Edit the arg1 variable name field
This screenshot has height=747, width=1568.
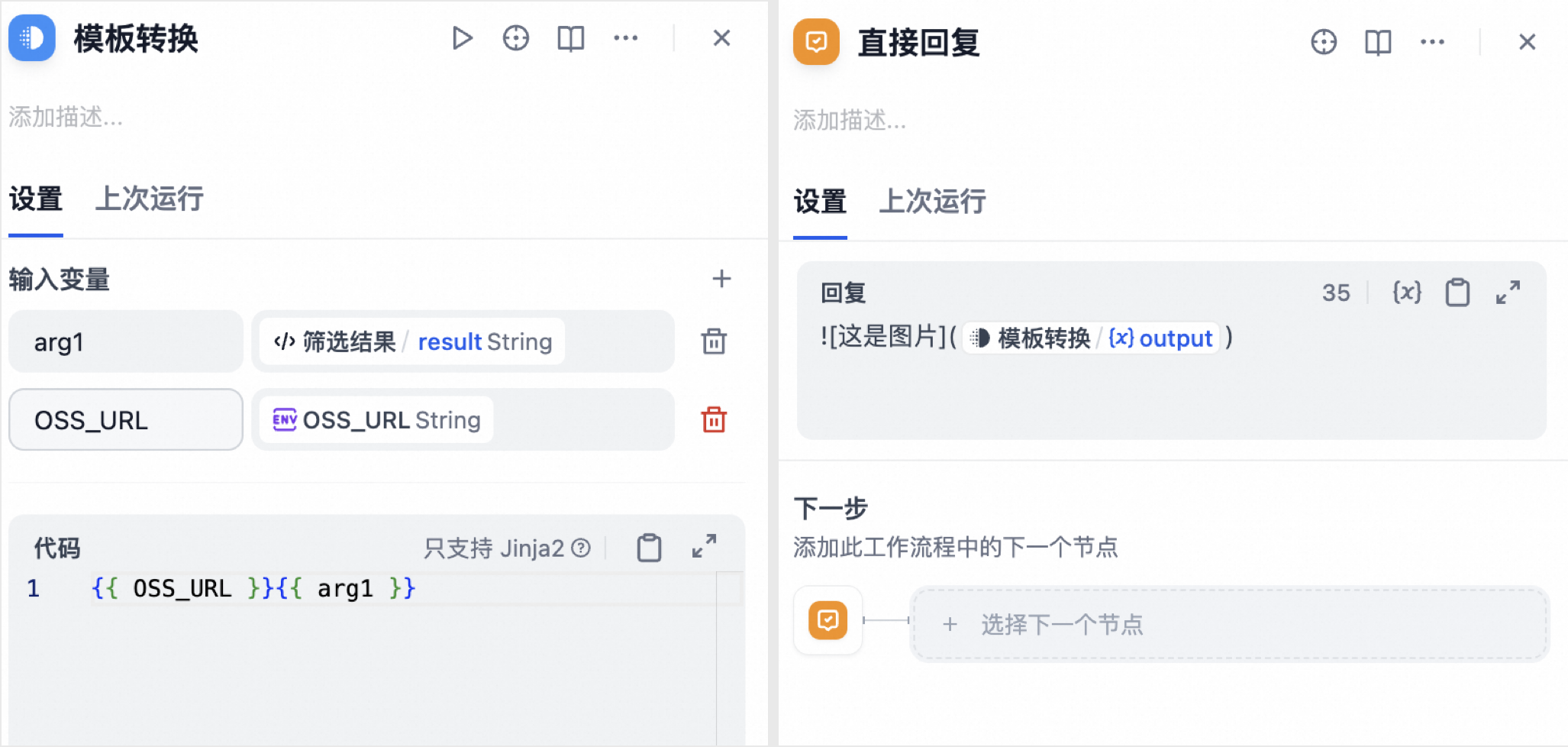click(126, 341)
